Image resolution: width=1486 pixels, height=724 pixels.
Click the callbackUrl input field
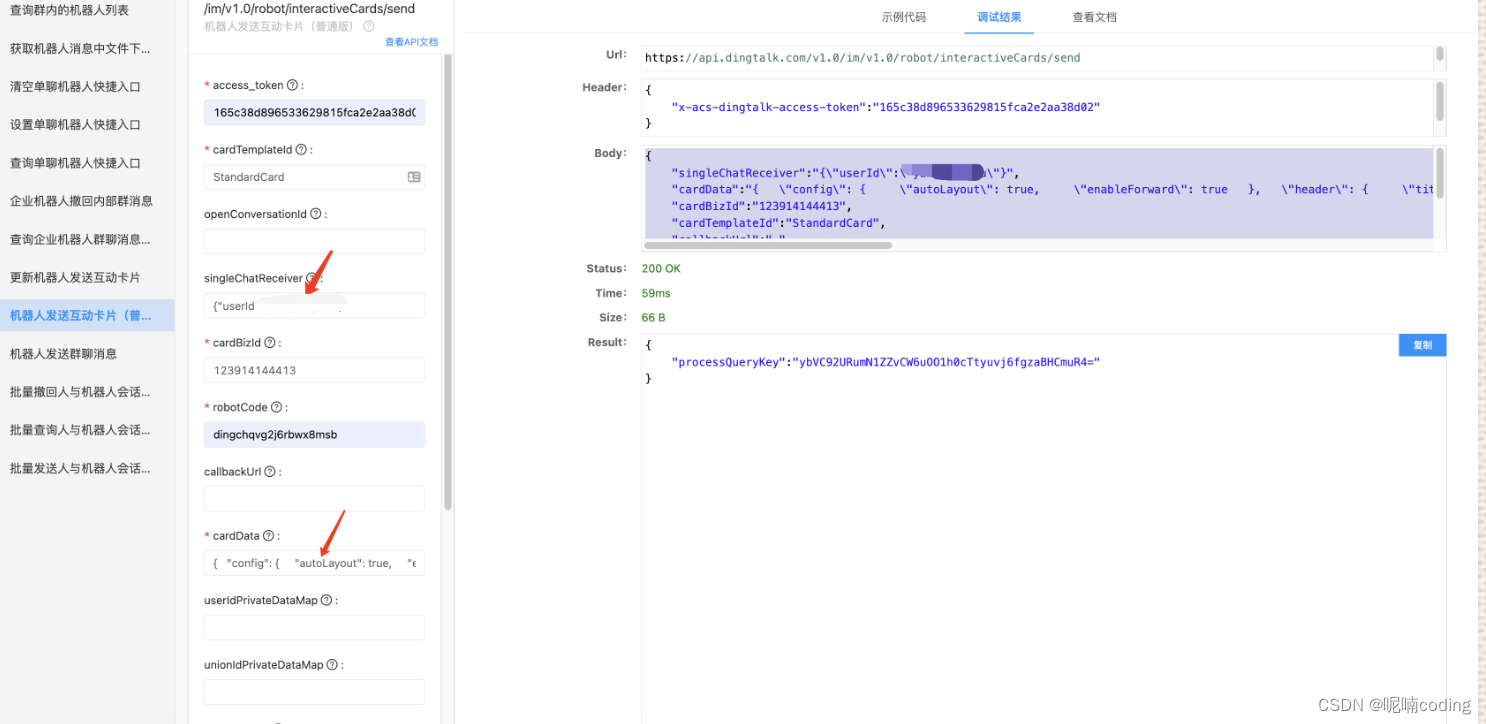(x=315, y=499)
